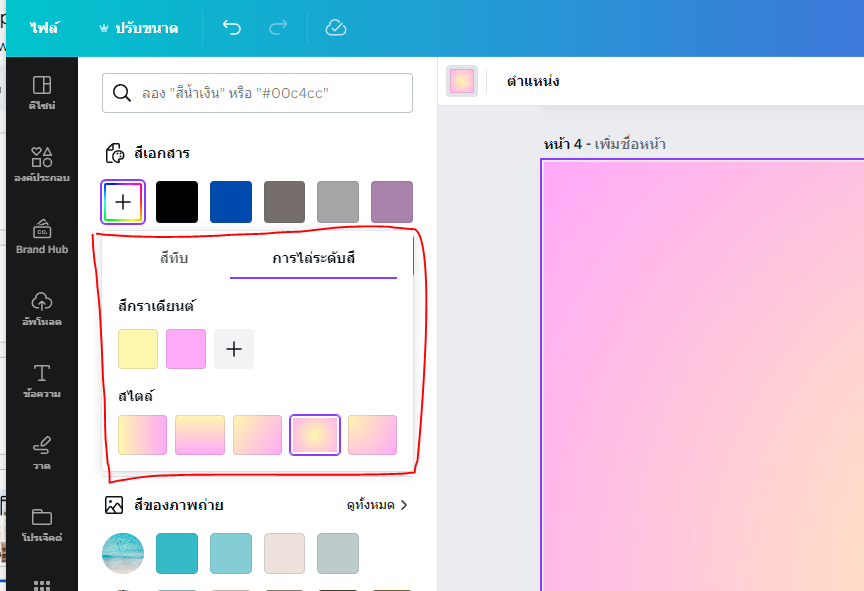Select the teal photo color swatch
Viewport: 864px width, 591px height.
tap(177, 554)
